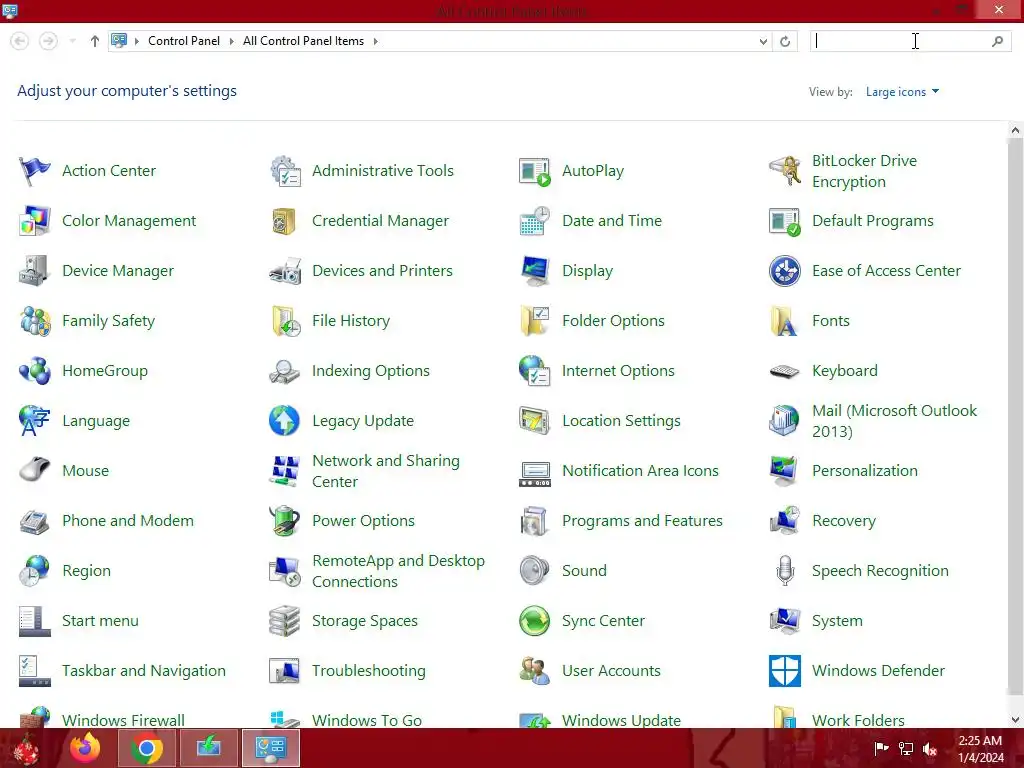
Task: Open Storage Spaces drives icon
Action: tap(285, 621)
